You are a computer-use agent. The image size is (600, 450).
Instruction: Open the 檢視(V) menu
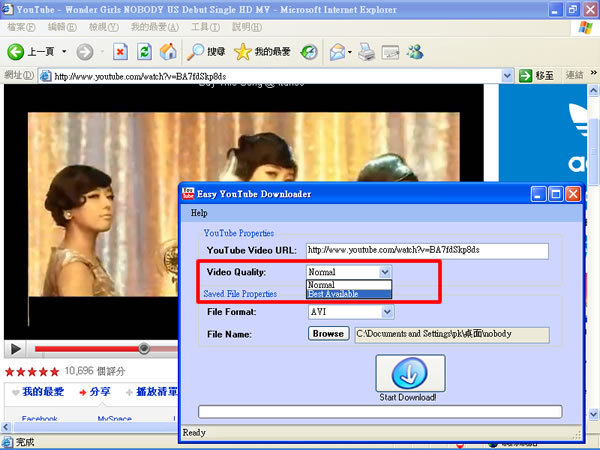[103, 27]
